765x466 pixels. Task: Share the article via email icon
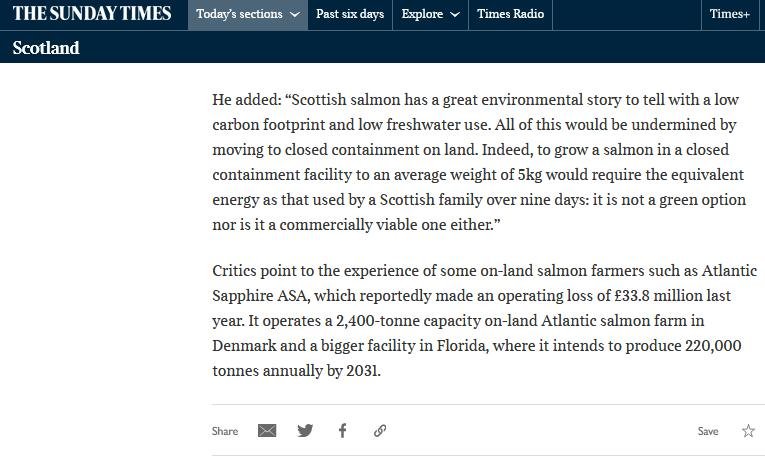tap(267, 431)
